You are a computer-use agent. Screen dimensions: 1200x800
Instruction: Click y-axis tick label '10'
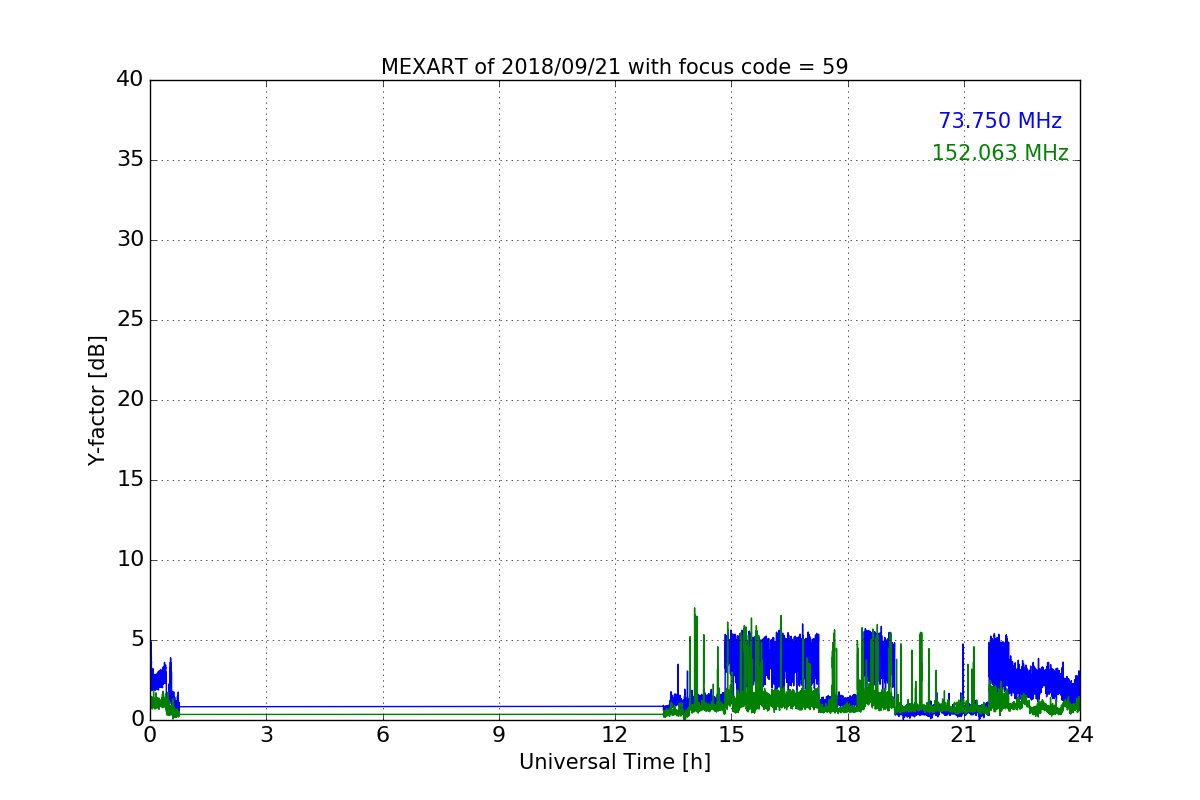point(130,559)
